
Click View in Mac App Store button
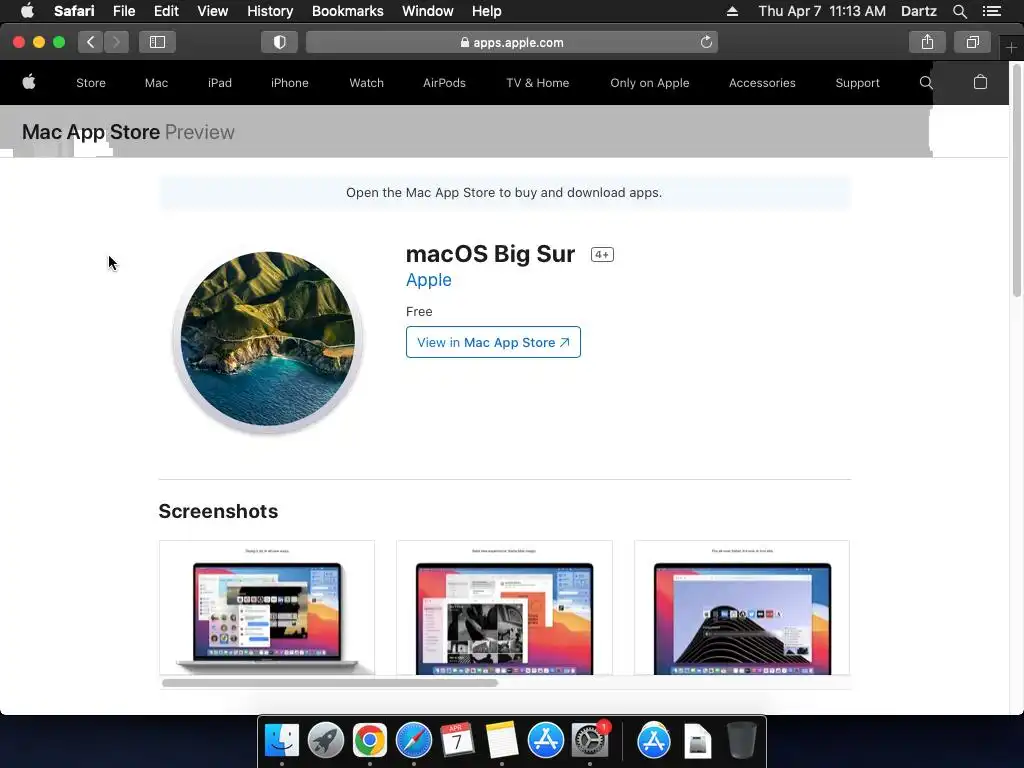point(493,342)
